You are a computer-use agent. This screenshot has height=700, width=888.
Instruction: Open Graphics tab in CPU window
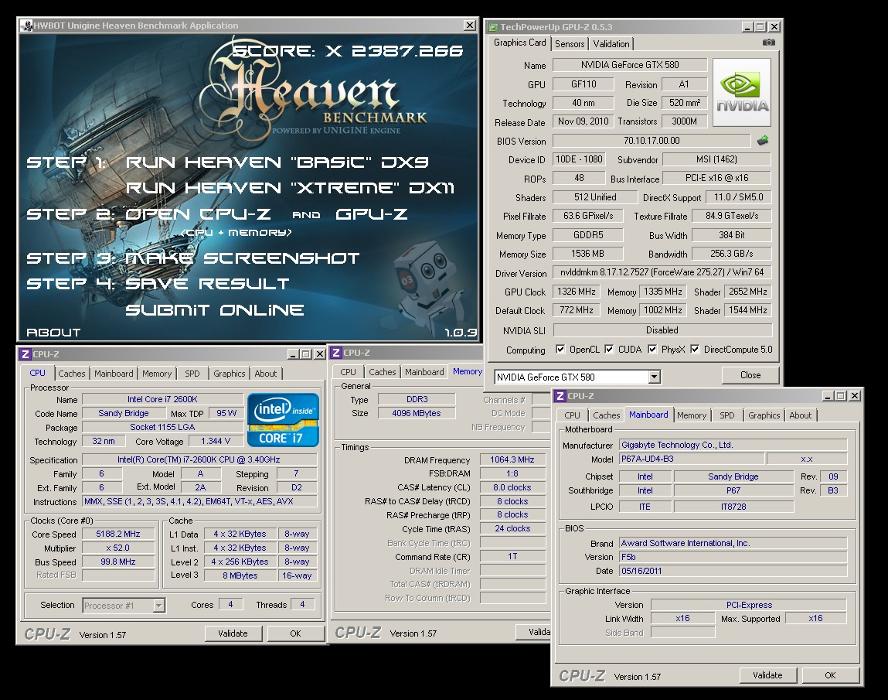[229, 374]
